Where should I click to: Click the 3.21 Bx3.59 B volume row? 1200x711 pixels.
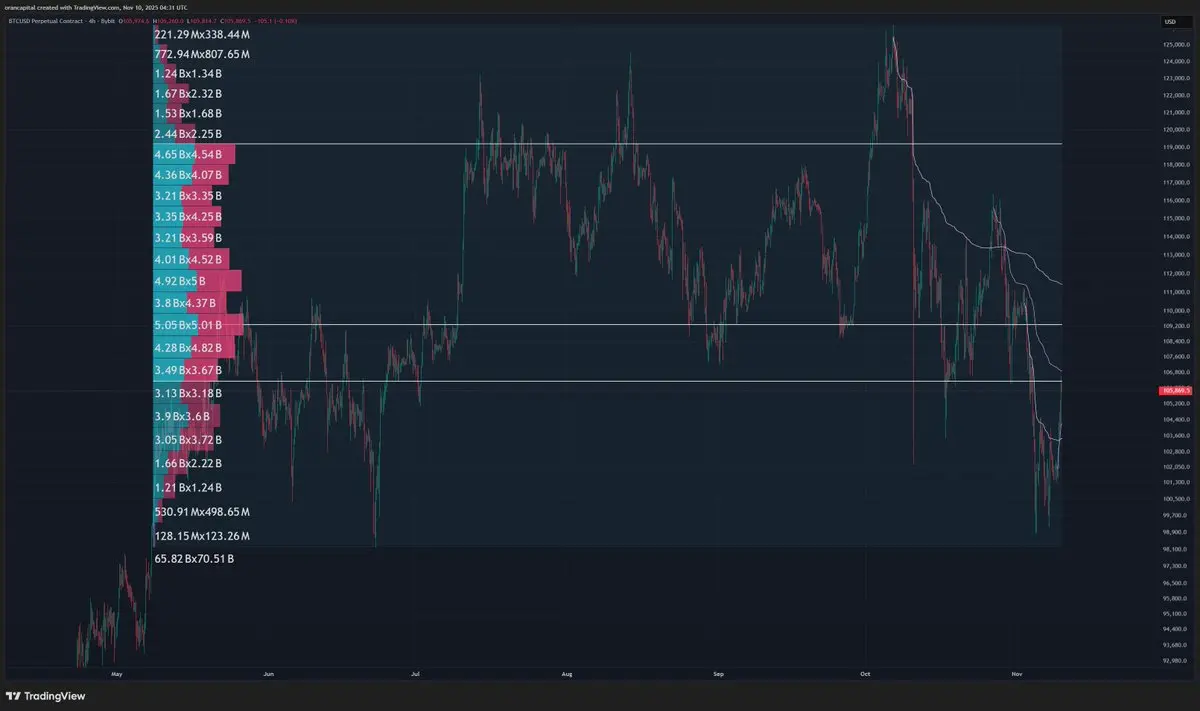click(x=189, y=238)
